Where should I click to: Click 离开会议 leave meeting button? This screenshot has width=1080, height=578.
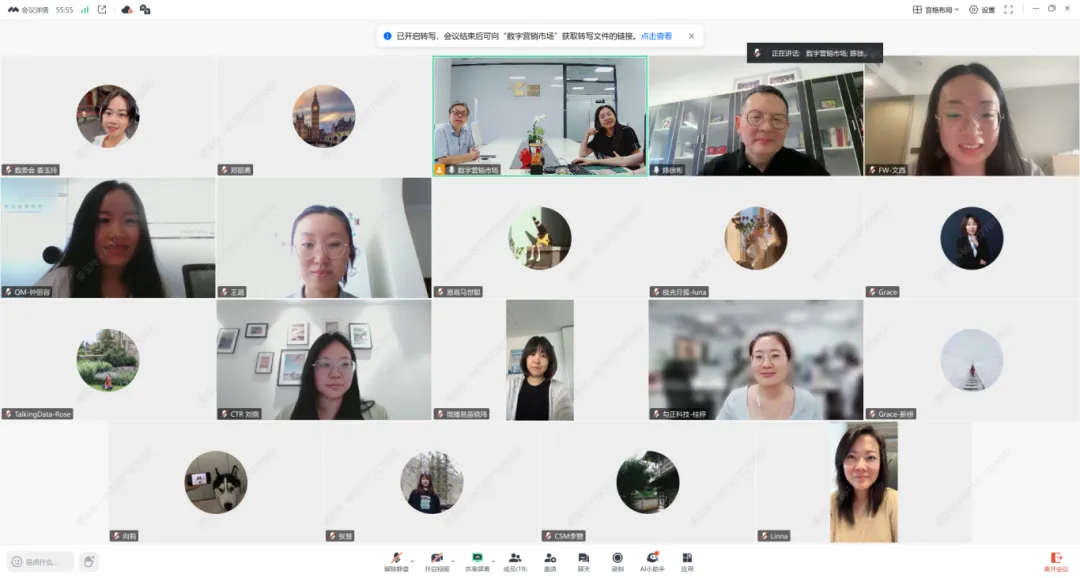(x=1055, y=561)
